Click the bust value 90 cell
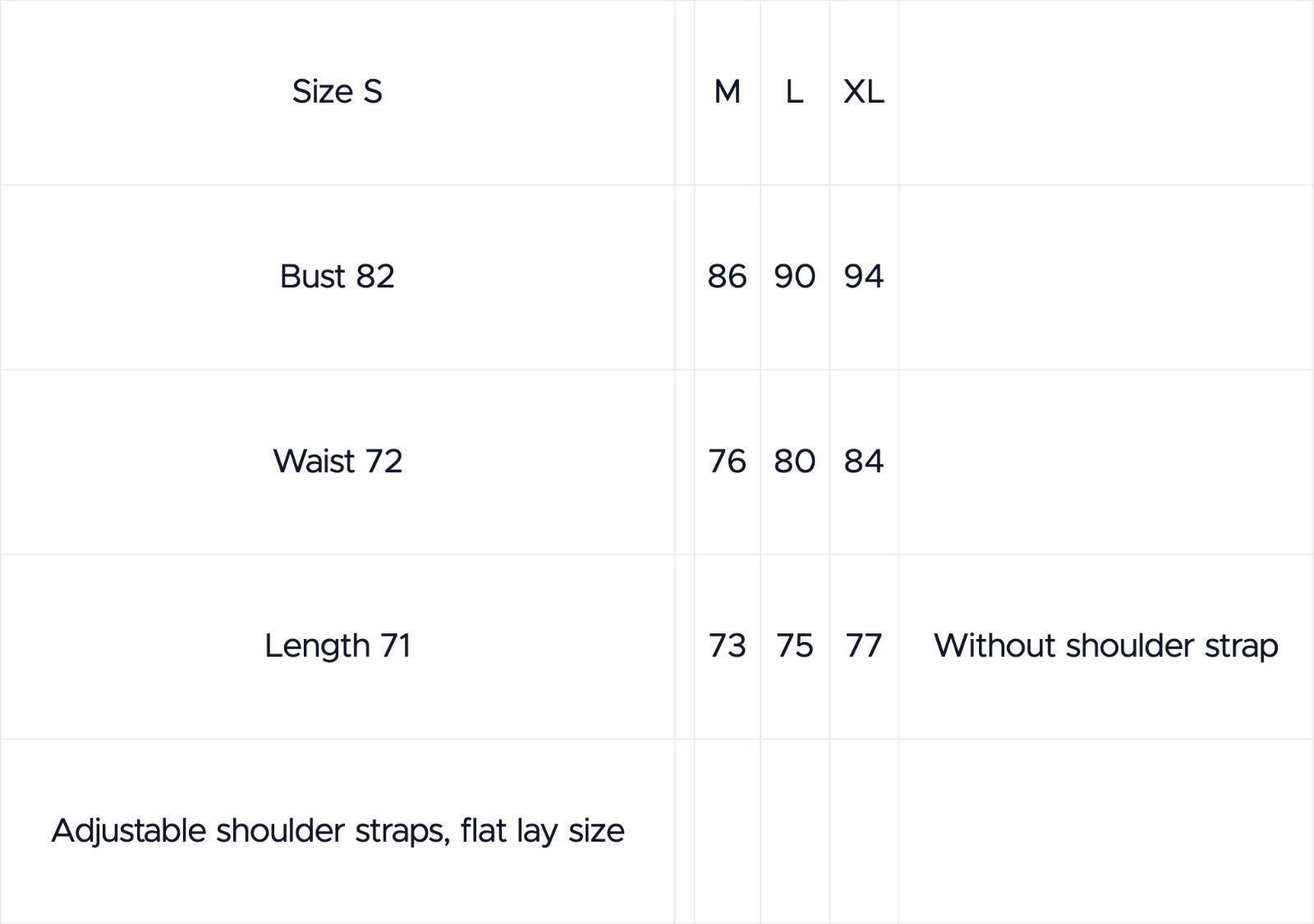The image size is (1314, 924). pyautogui.click(x=794, y=277)
